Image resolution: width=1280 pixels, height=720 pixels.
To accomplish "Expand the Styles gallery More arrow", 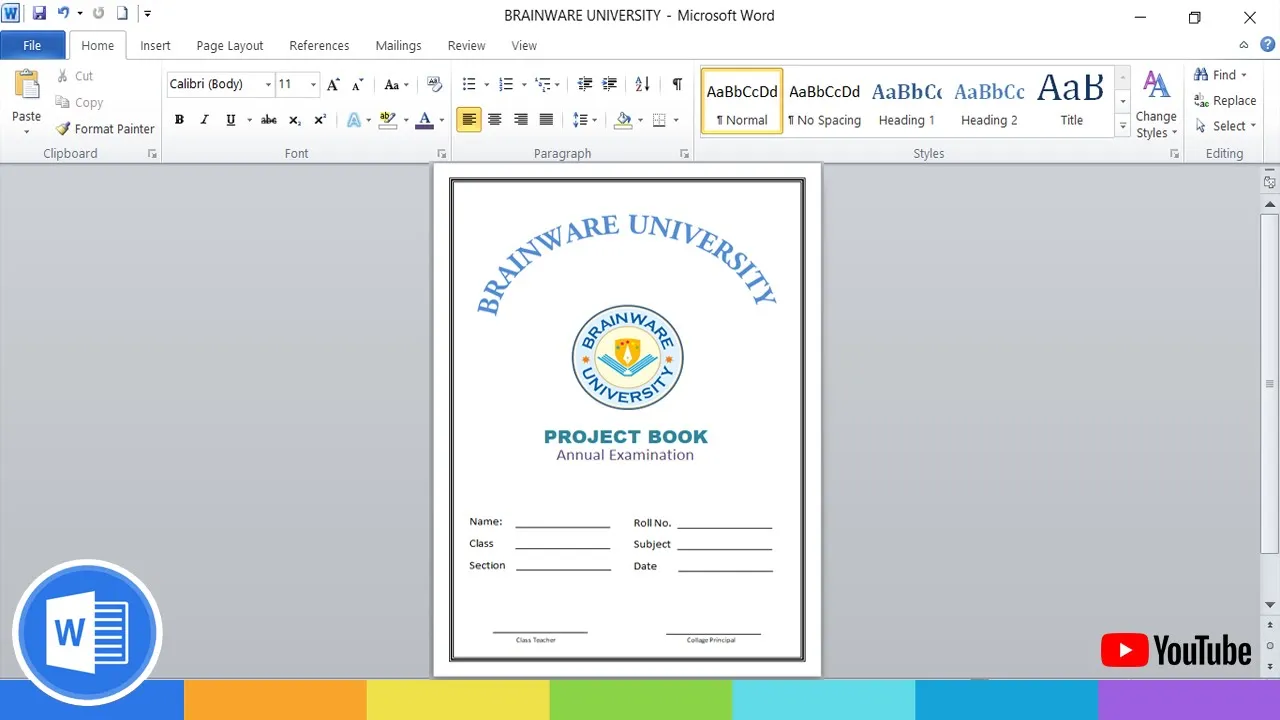I will (1123, 128).
